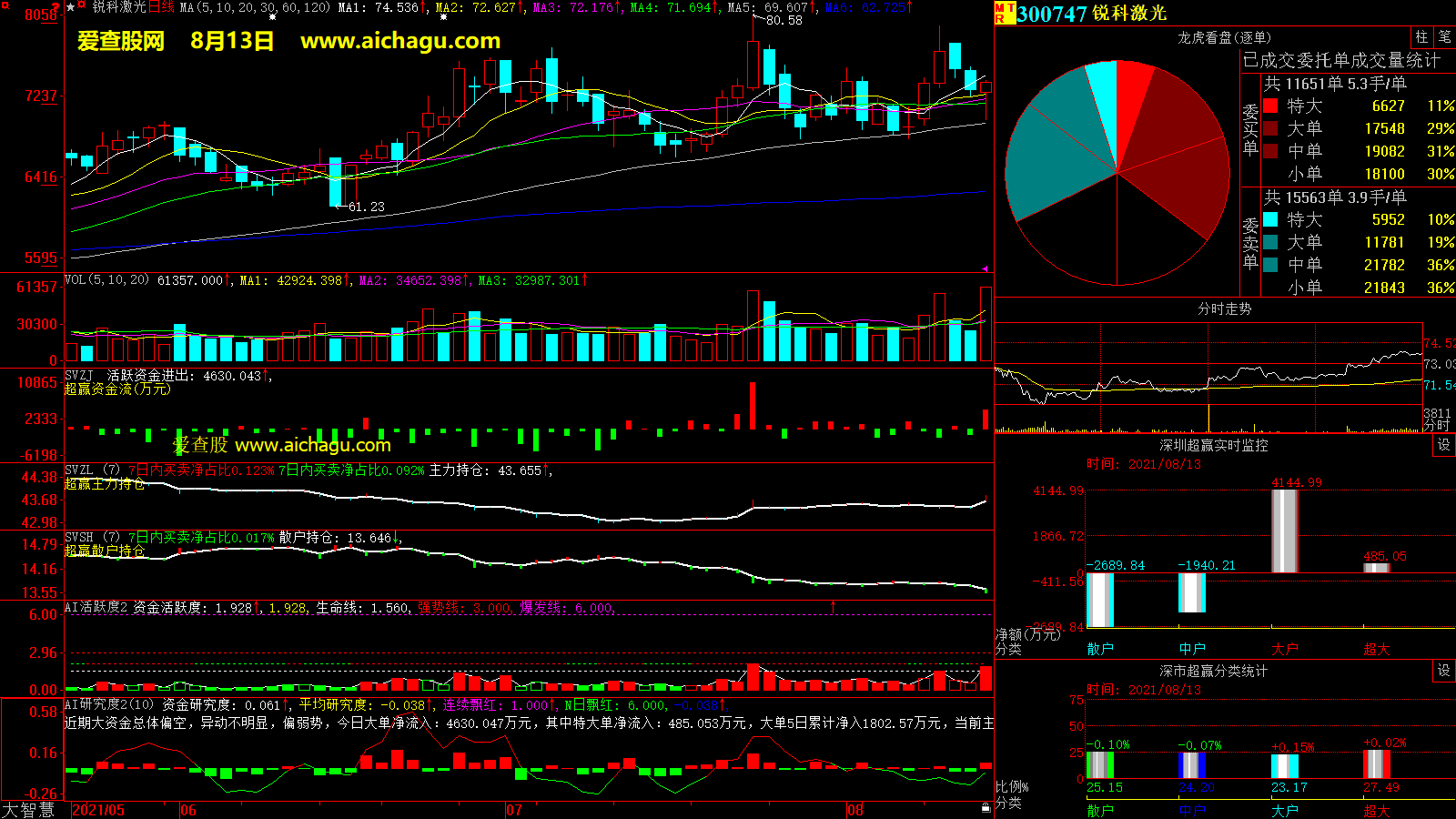Select the 分时走势 panel title
The height and width of the screenshot is (819, 1456).
1224,309
